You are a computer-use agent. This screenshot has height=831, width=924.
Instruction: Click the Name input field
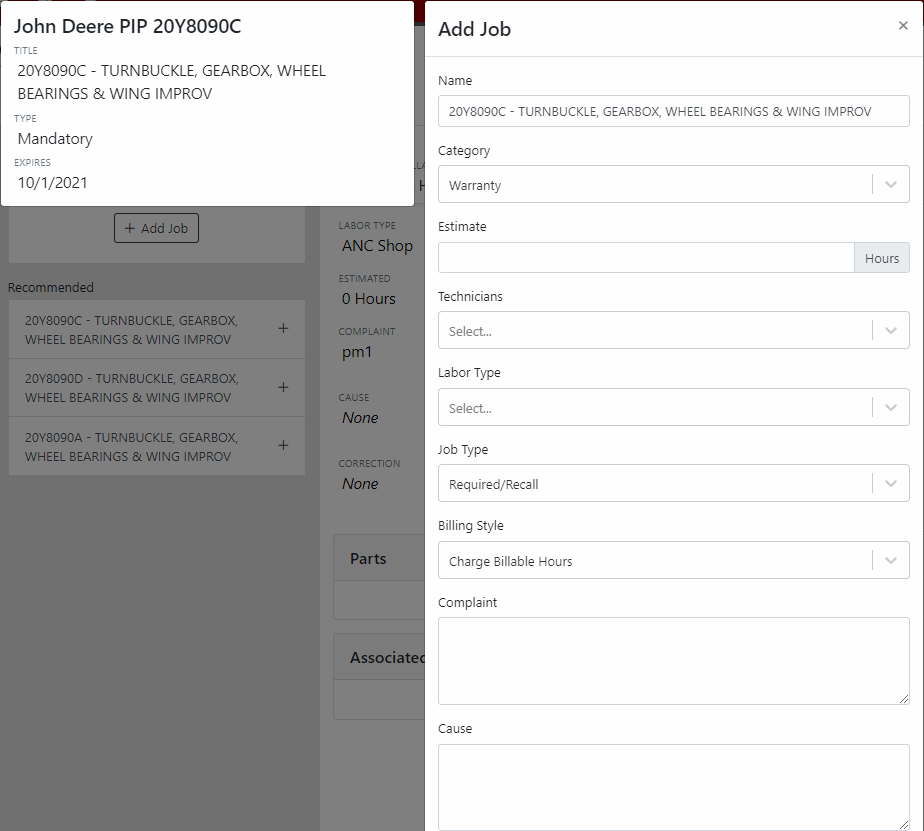pos(674,111)
